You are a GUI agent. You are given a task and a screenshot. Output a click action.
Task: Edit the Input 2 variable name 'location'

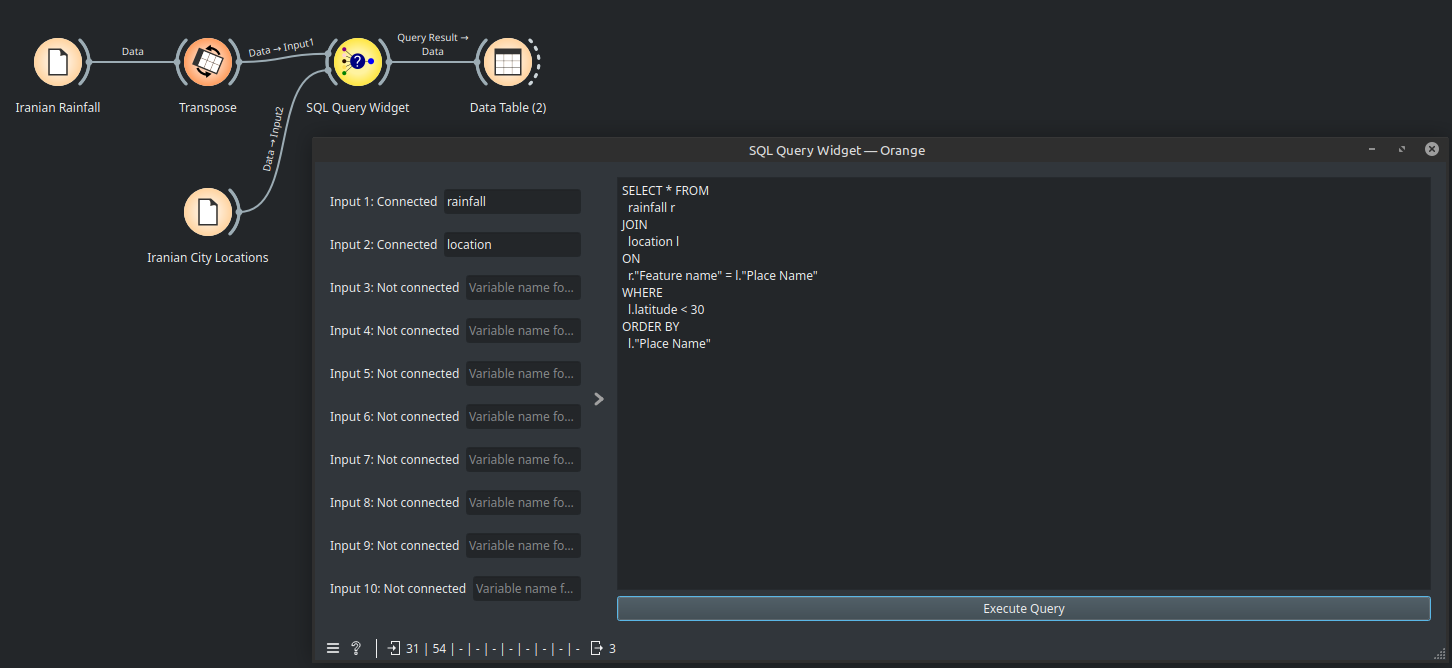tap(511, 245)
